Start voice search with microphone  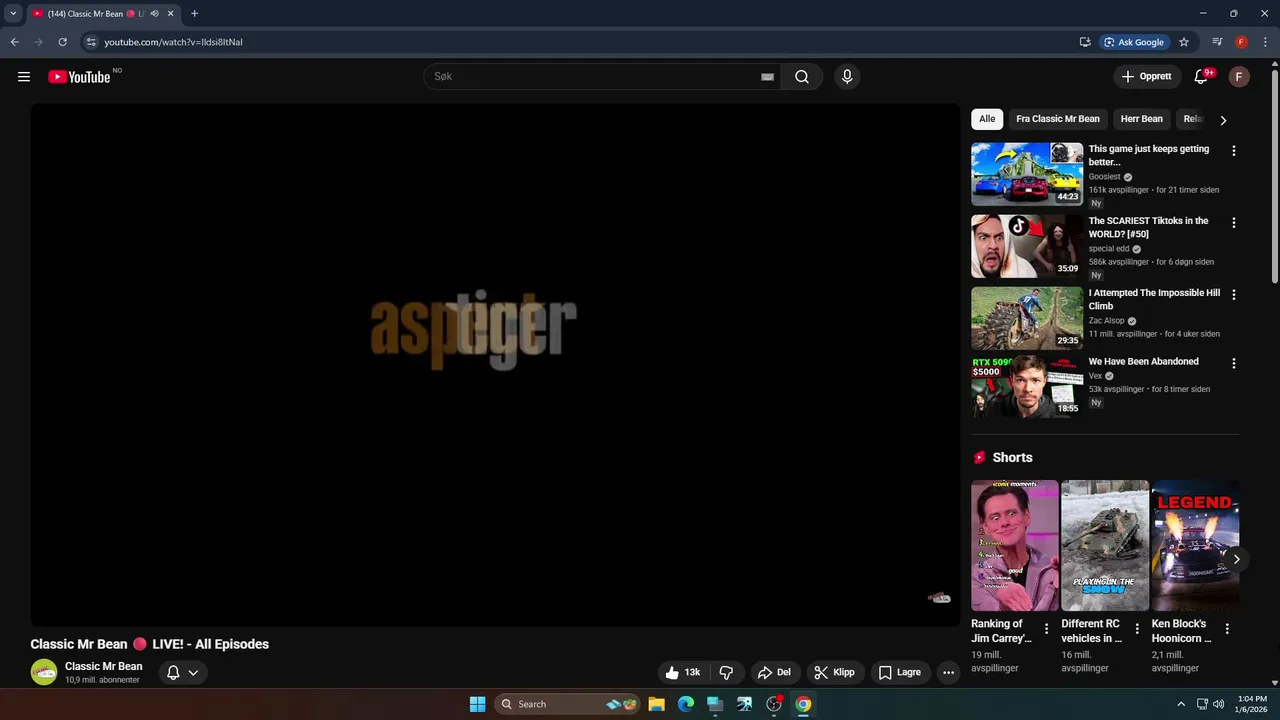point(847,77)
